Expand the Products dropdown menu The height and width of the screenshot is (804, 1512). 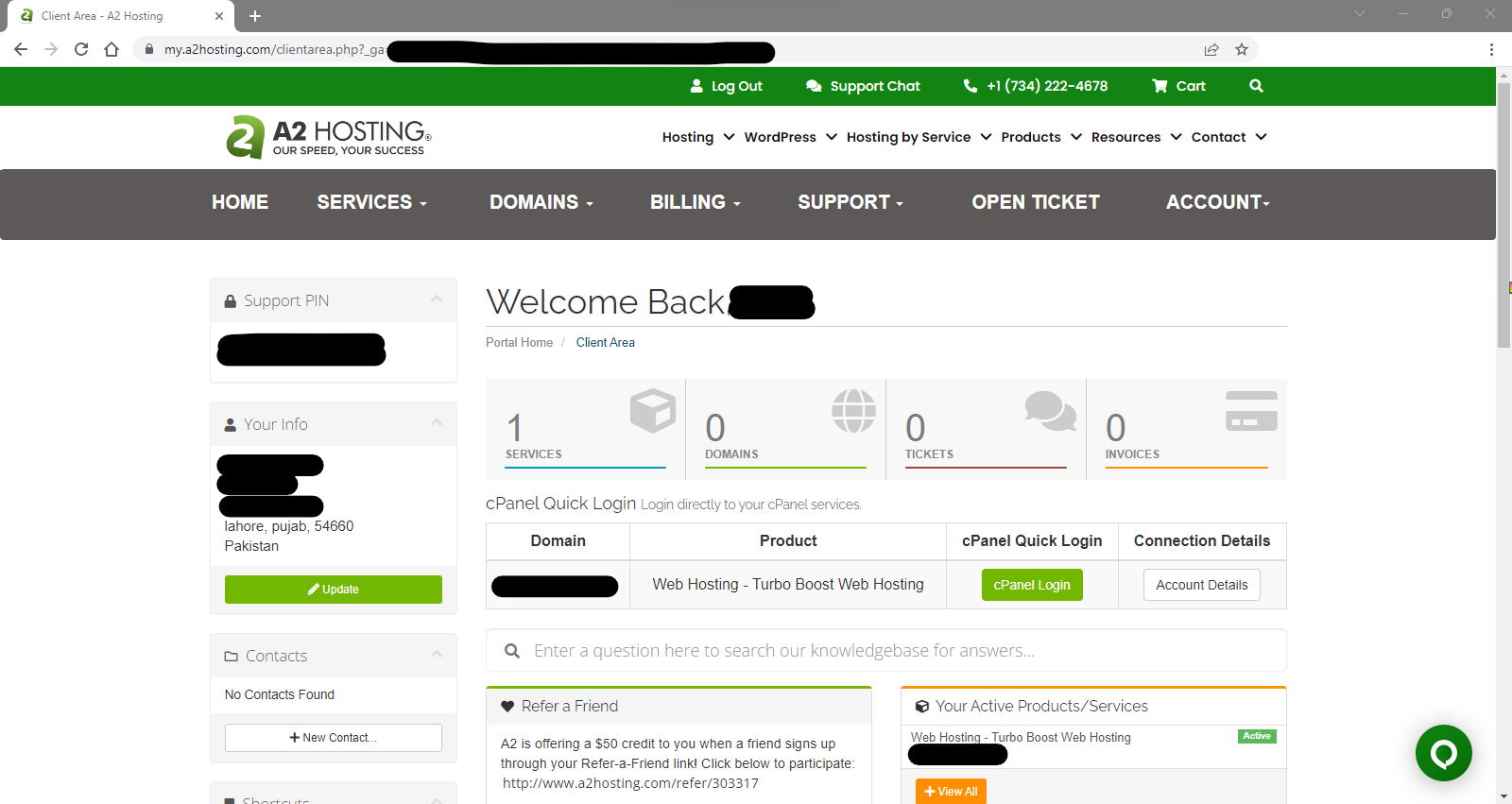(x=1041, y=137)
